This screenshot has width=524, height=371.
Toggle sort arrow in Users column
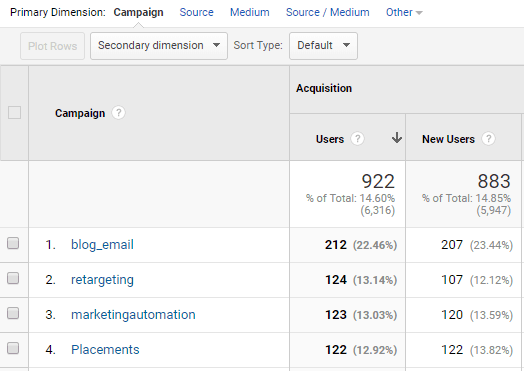[x=397, y=138]
